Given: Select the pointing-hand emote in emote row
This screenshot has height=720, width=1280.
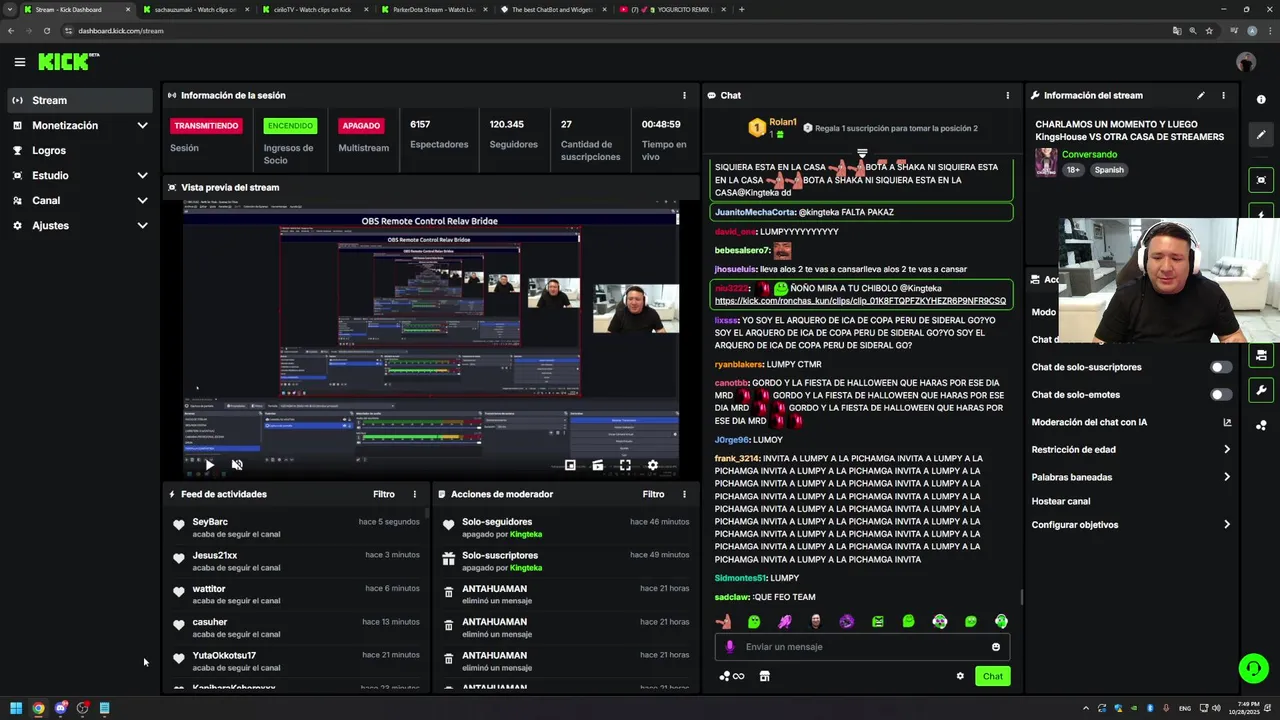Looking at the screenshot, I should tap(723, 621).
